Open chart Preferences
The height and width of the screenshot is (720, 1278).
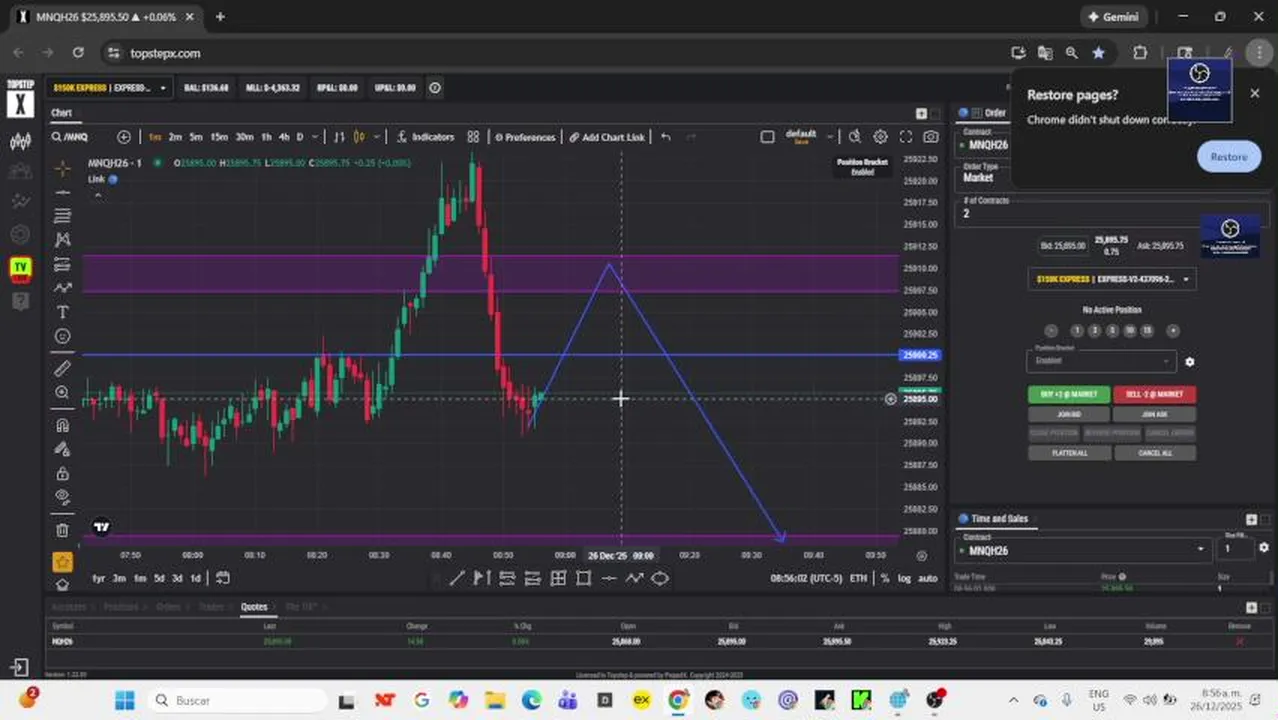524,137
